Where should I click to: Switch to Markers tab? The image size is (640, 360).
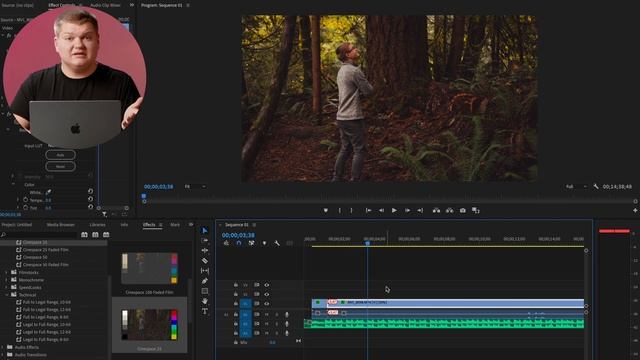[x=175, y=225]
